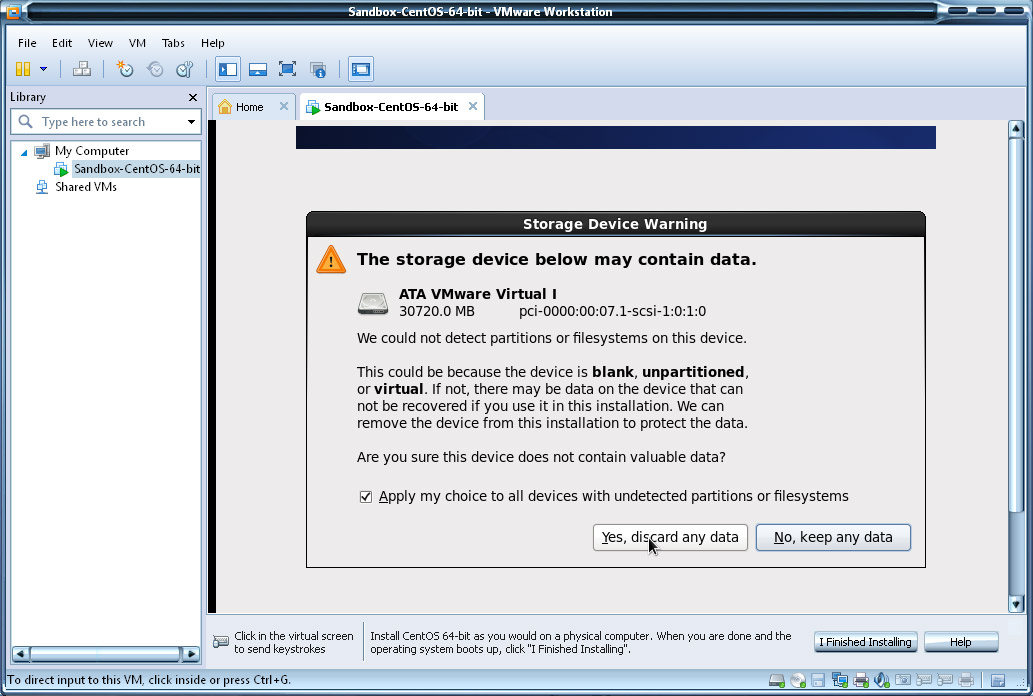Open the message log icon in status bar
This screenshot has height=696, width=1033.
[998, 680]
